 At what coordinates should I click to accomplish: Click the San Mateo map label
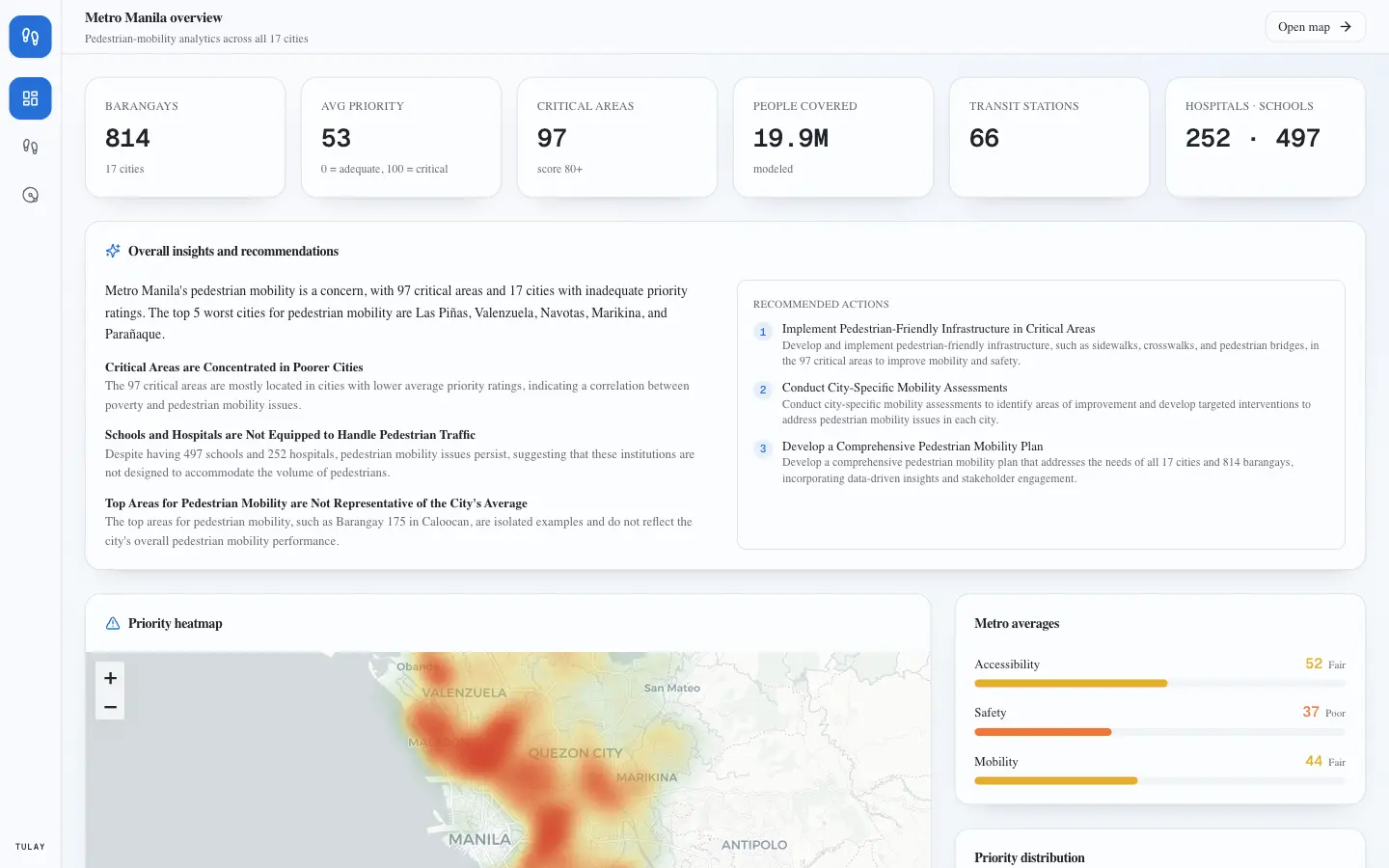click(x=672, y=688)
